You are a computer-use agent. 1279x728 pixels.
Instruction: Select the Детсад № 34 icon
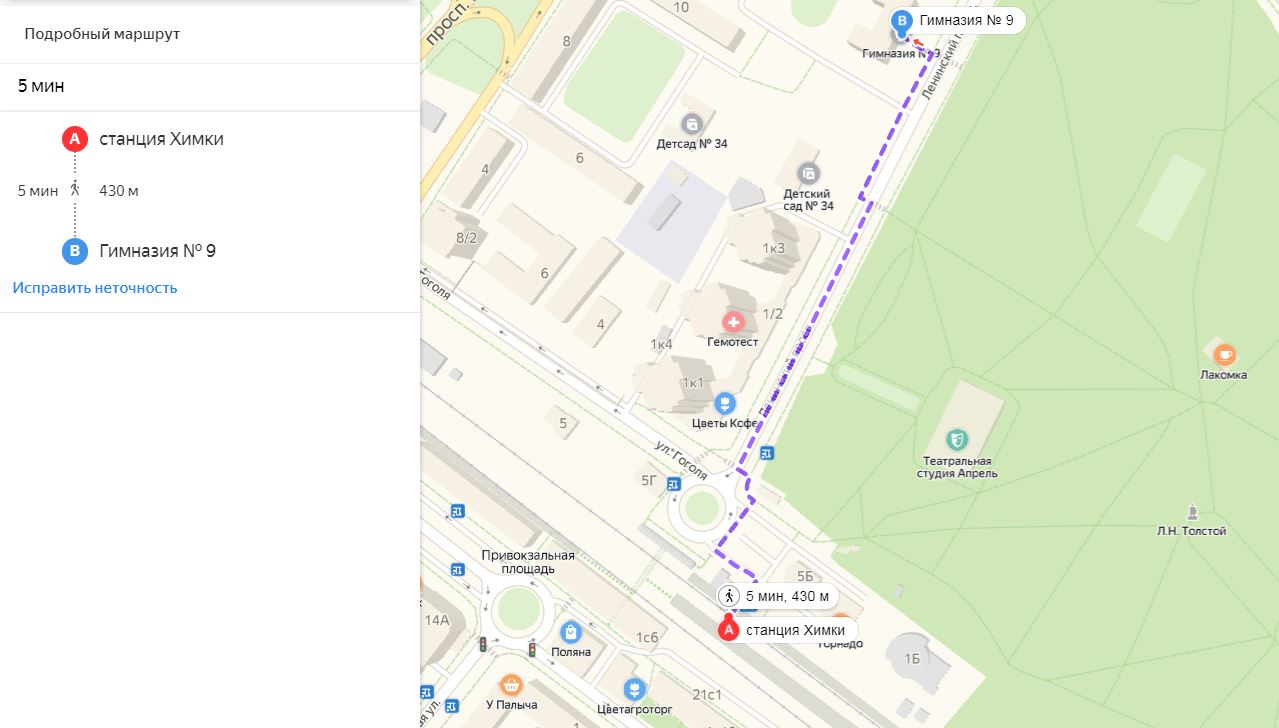click(x=691, y=124)
